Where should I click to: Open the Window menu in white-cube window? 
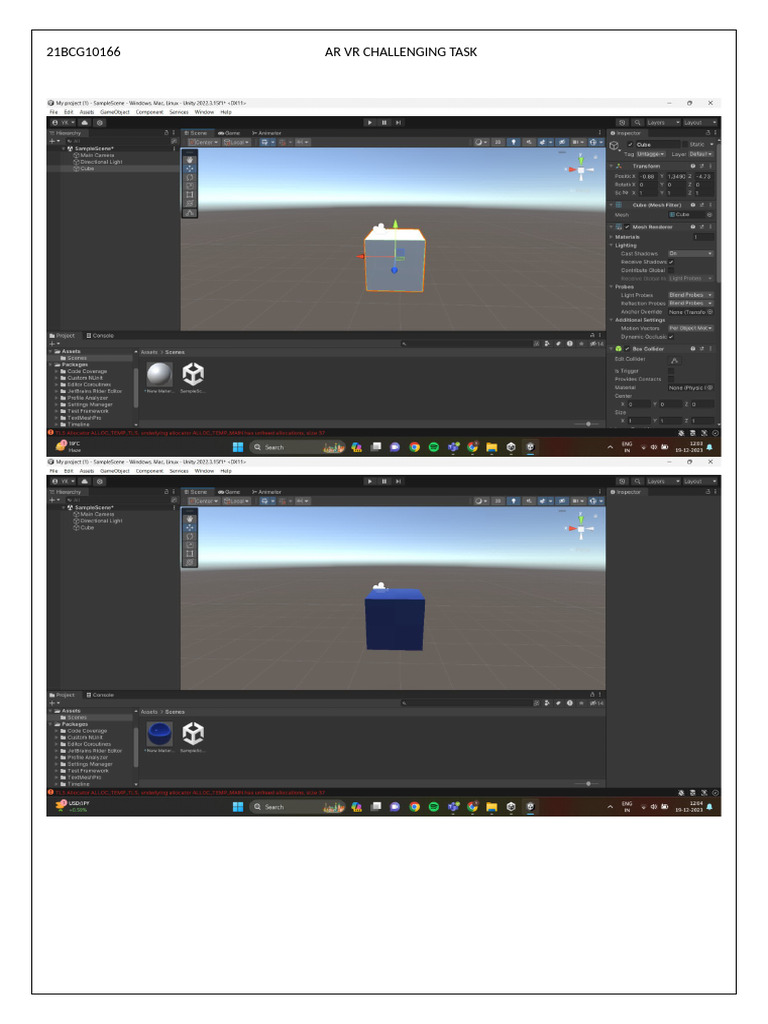[x=204, y=112]
